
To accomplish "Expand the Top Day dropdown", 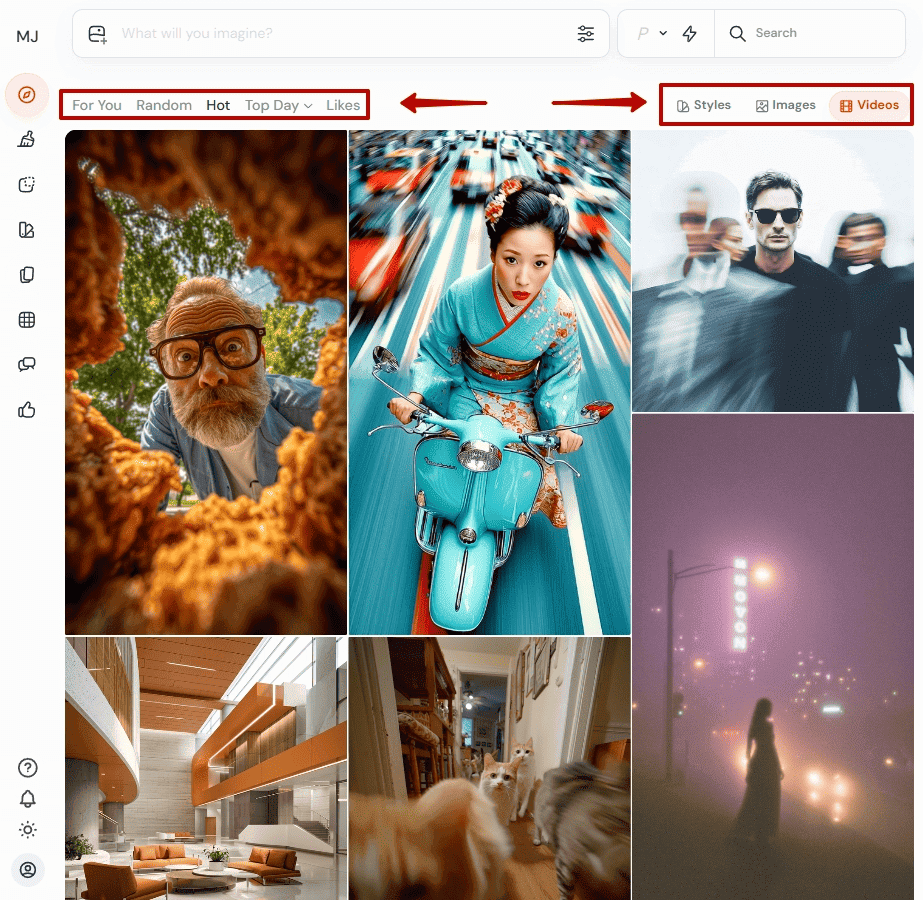I will click(278, 105).
